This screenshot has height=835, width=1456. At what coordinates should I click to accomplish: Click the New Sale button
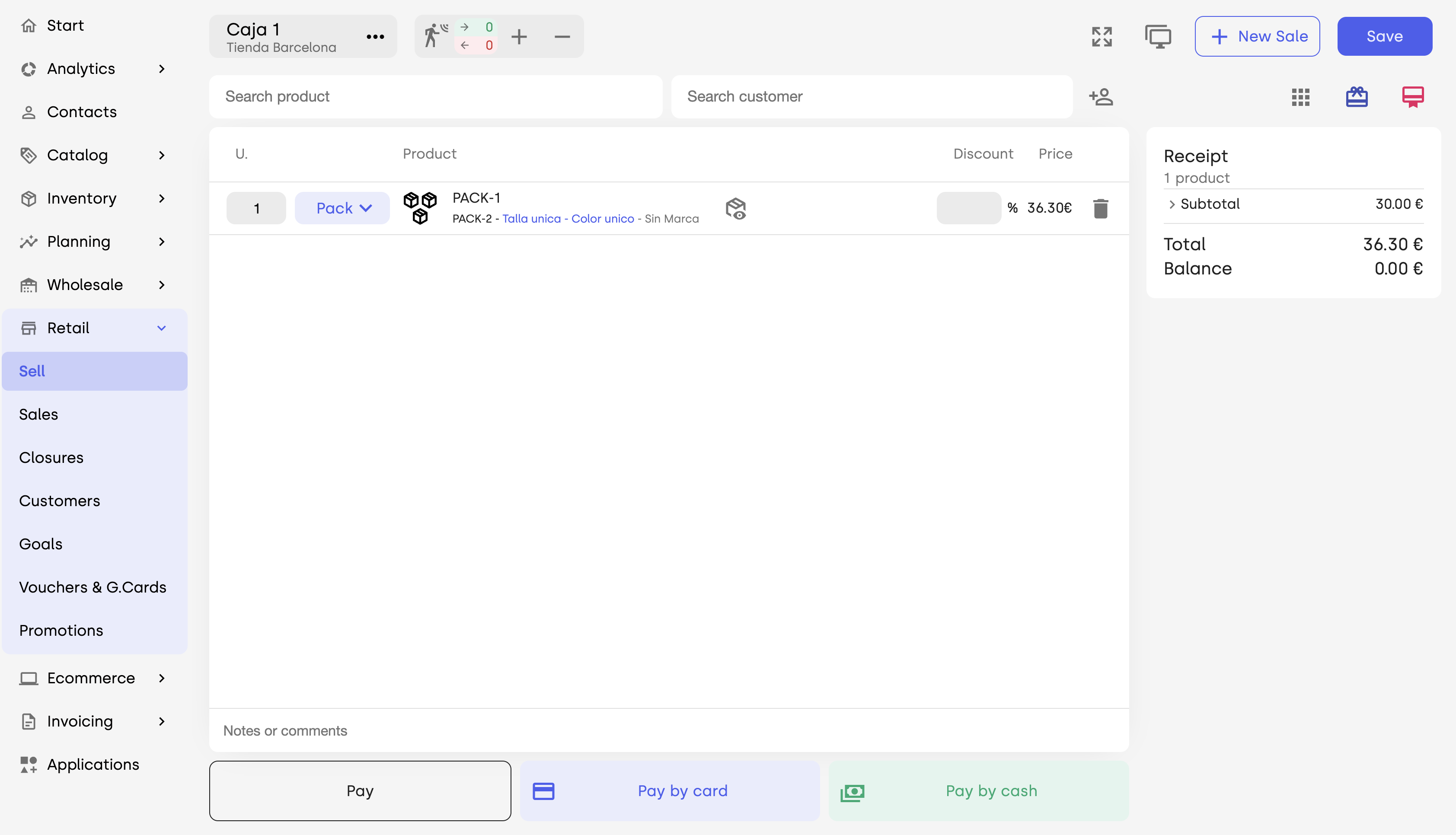1257,37
